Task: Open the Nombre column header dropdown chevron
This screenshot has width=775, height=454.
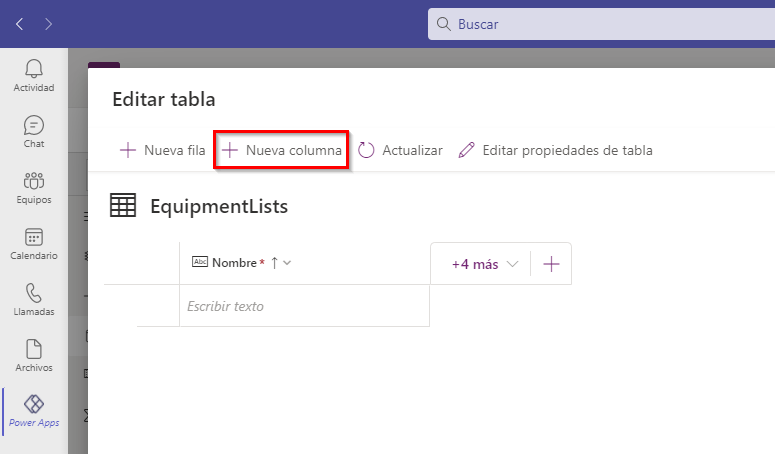Action: pyautogui.click(x=287, y=263)
